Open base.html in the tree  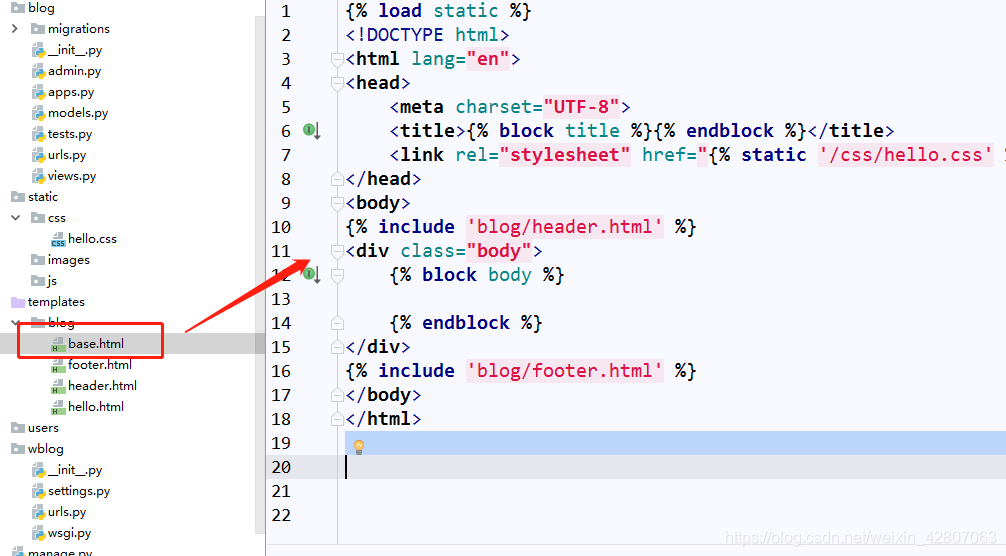pyautogui.click(x=96, y=344)
